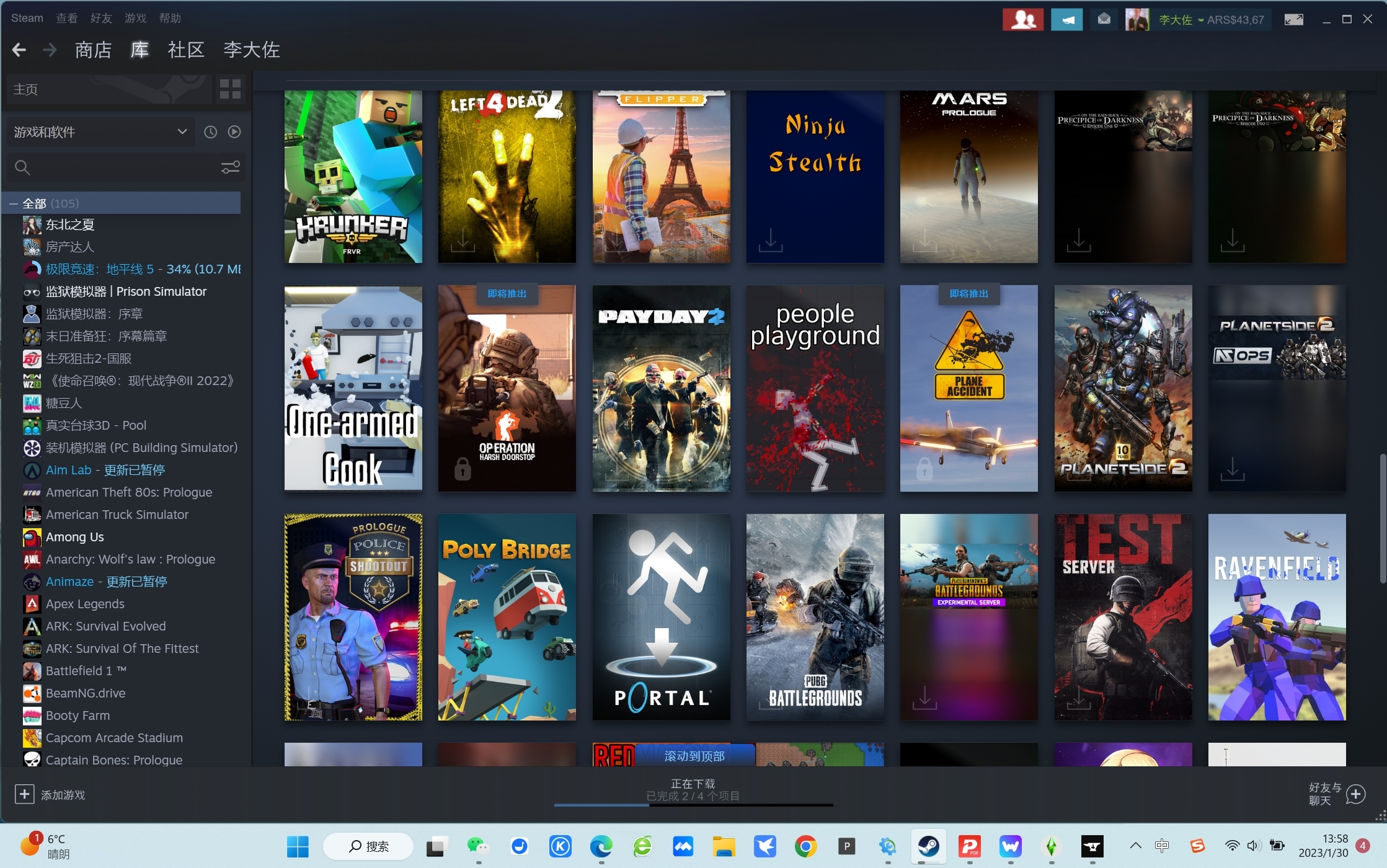The height and width of the screenshot is (868, 1387).
Task: Open the Steam menu
Action: [27, 18]
